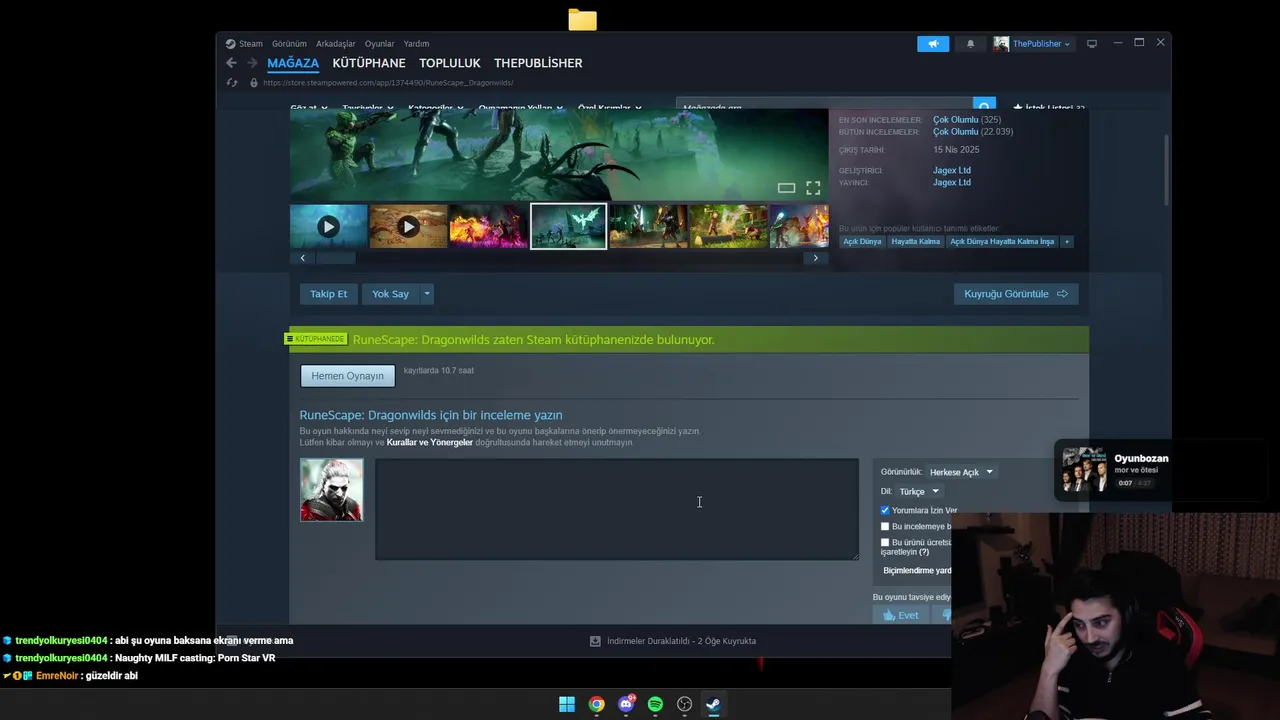Play the first trailer video thumbnail
The image size is (1280, 720).
click(328, 227)
